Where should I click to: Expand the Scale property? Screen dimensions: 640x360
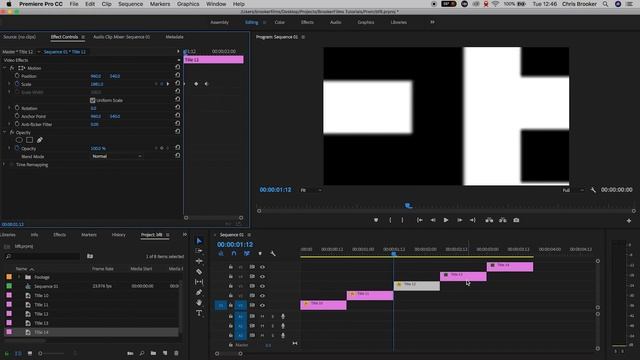[x=10, y=84]
